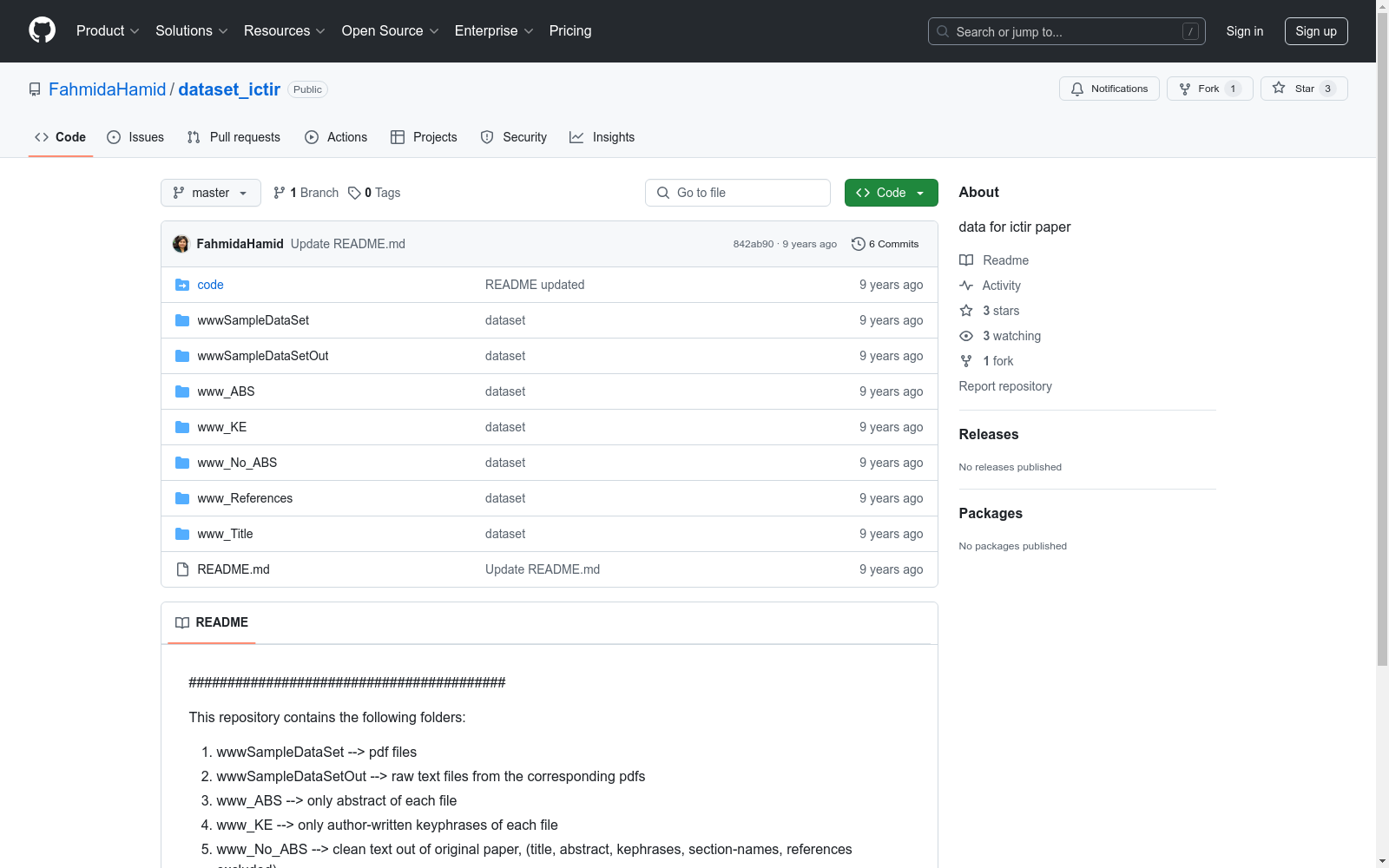Open the Pricing page link
This screenshot has width=1389, height=868.
570,30
